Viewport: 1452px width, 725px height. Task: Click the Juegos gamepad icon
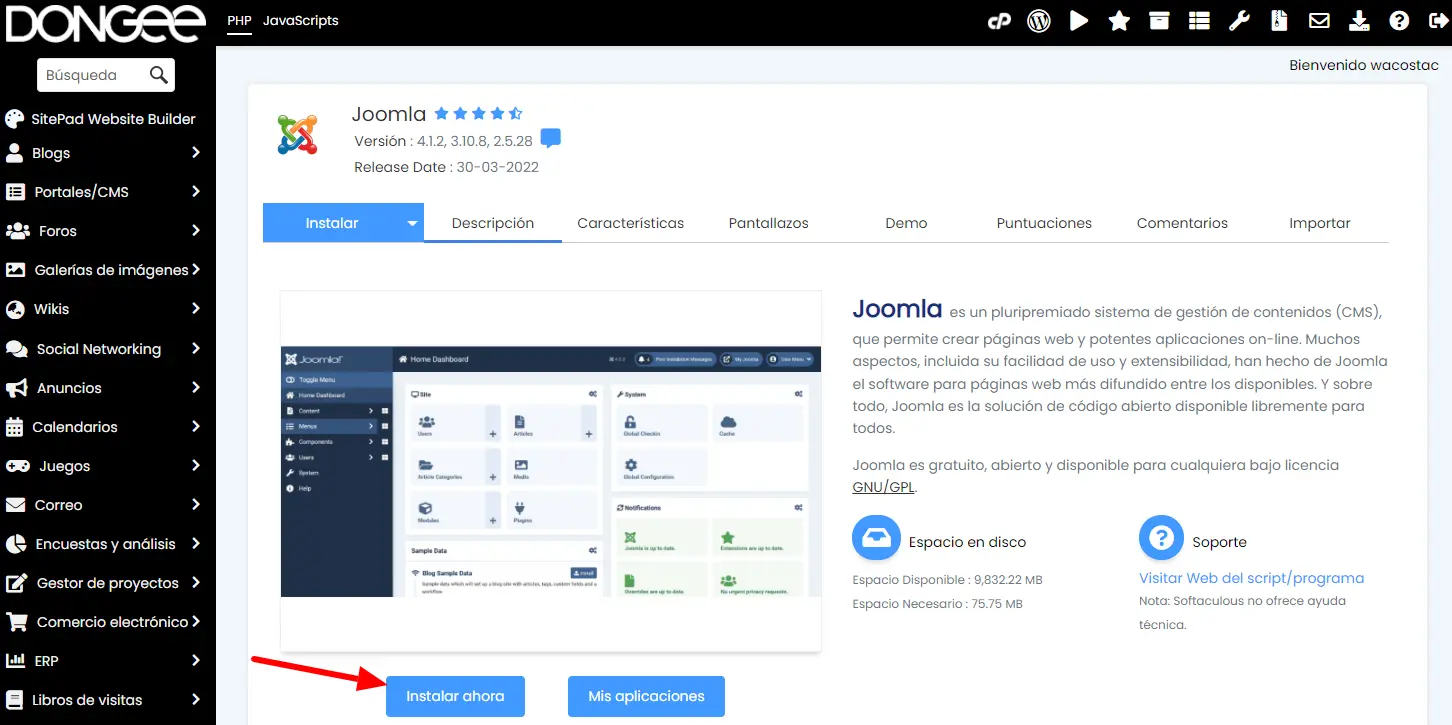click(x=18, y=466)
